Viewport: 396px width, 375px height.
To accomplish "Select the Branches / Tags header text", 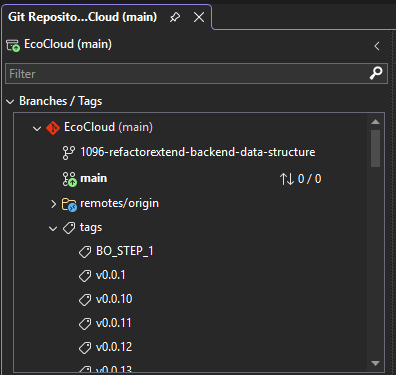I will click(61, 101).
